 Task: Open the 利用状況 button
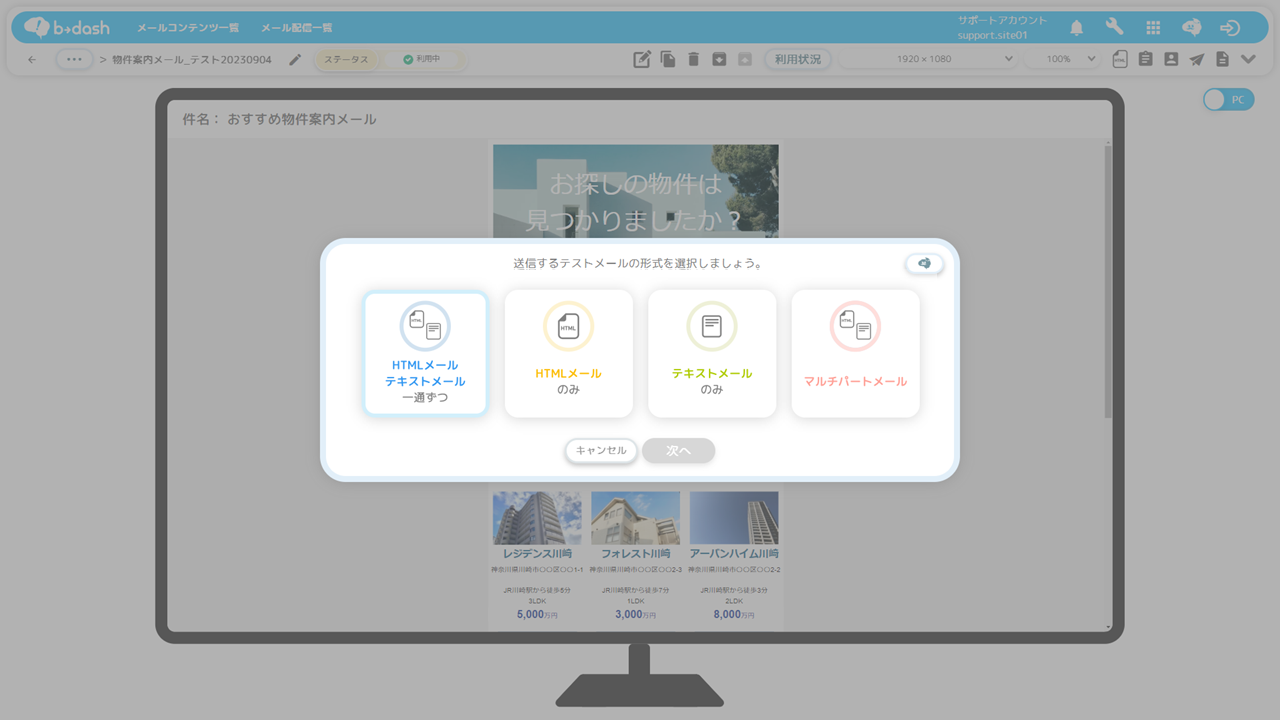pyautogui.click(x=798, y=59)
